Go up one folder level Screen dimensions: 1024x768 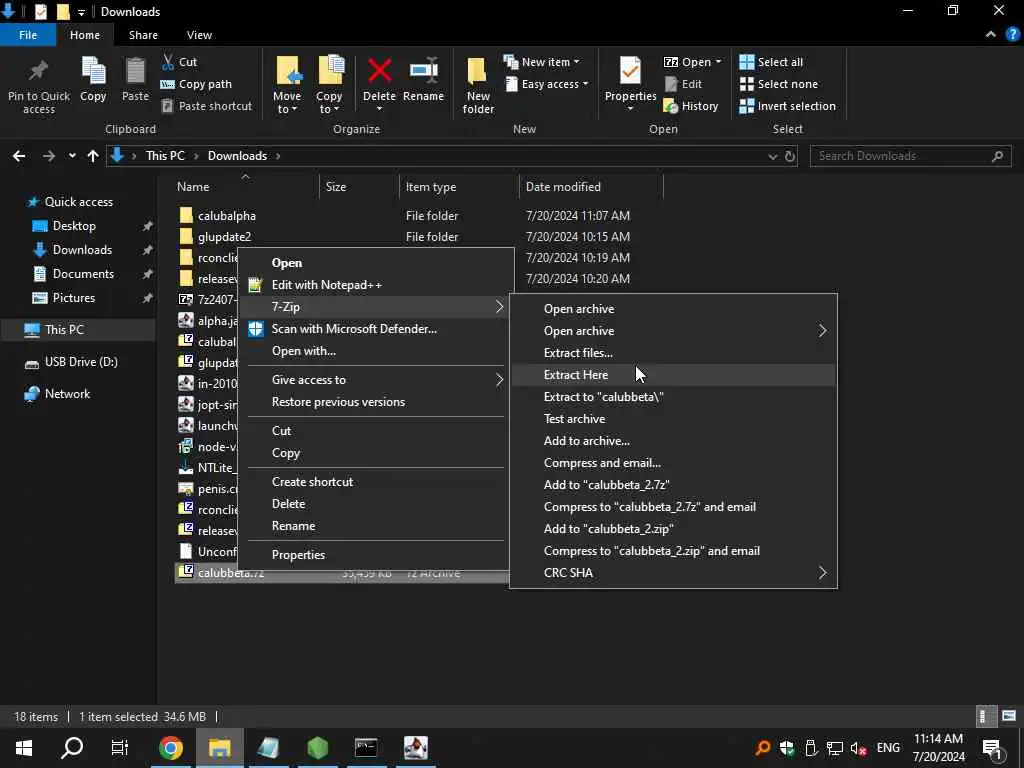coord(93,156)
